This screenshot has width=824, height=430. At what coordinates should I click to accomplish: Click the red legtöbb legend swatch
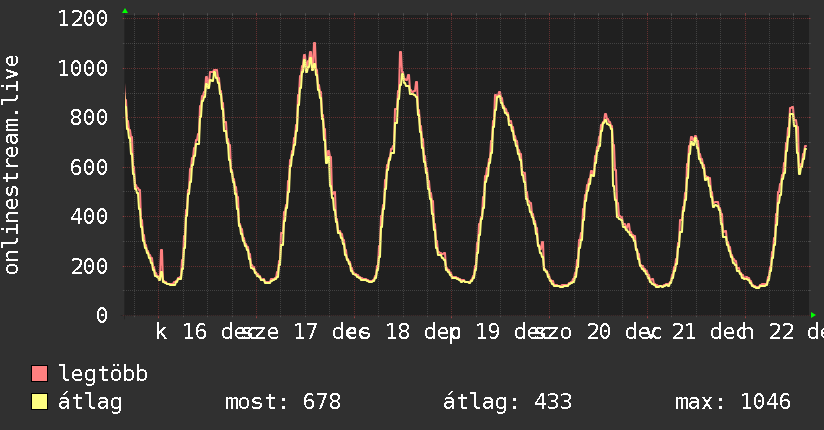(x=39, y=373)
